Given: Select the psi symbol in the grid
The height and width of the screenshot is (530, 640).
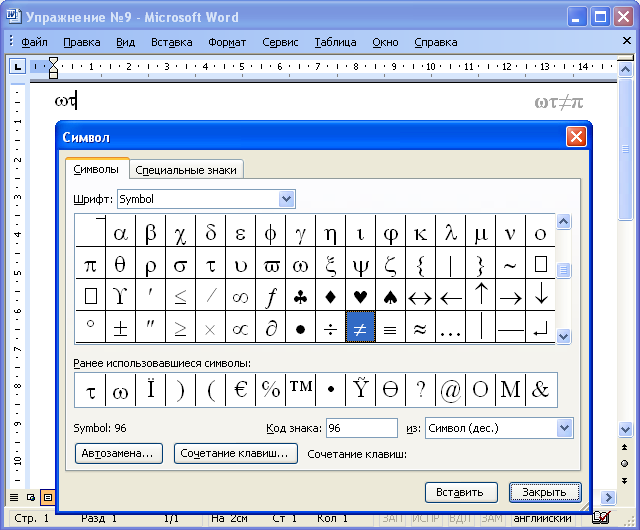Looking at the screenshot, I should [x=360, y=263].
